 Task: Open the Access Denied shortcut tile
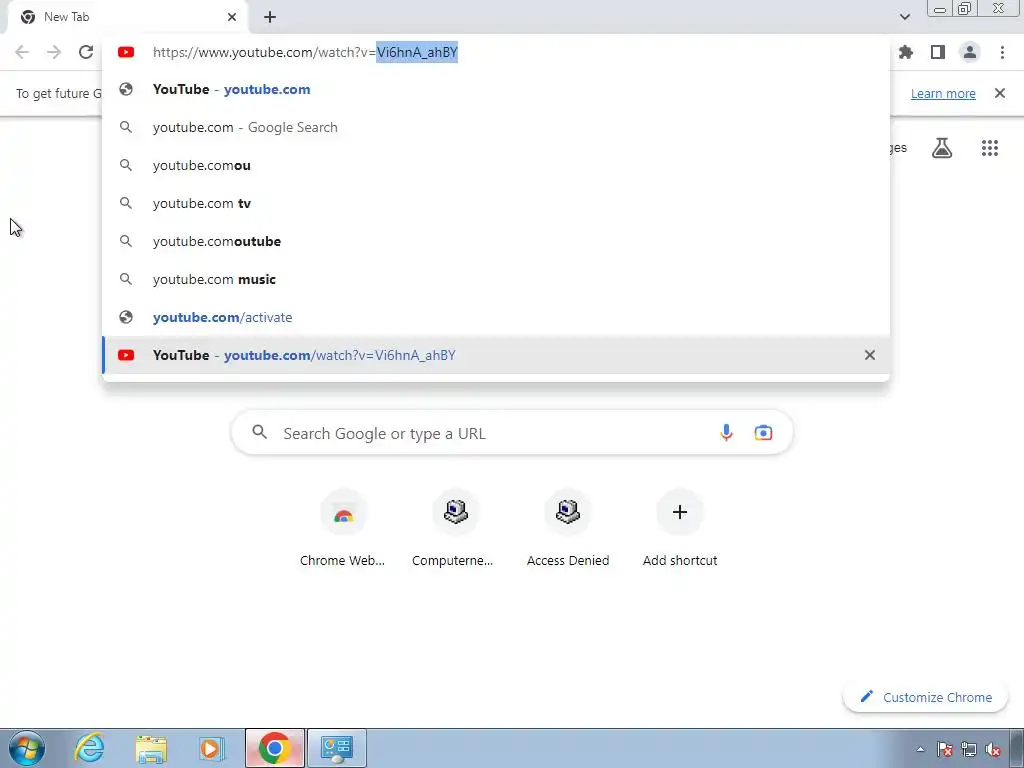point(568,528)
